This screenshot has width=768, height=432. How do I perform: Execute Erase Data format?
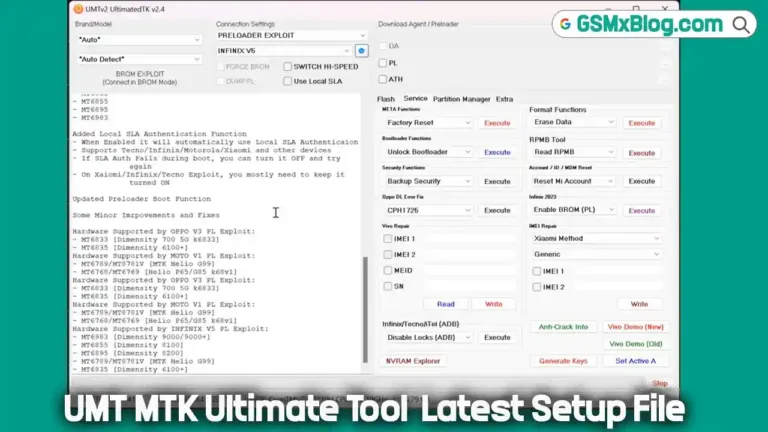click(x=642, y=123)
